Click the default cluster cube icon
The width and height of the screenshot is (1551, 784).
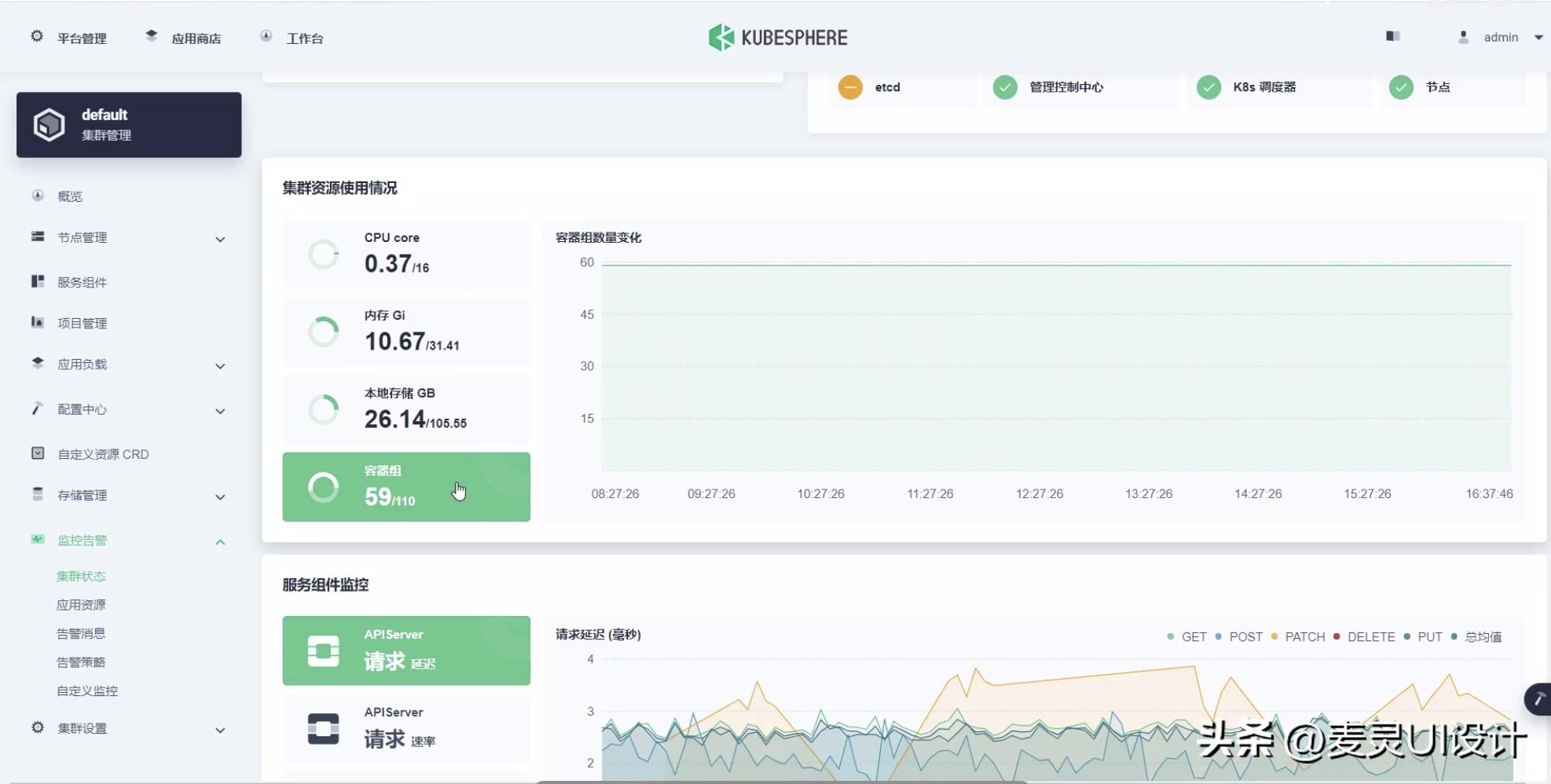click(49, 125)
